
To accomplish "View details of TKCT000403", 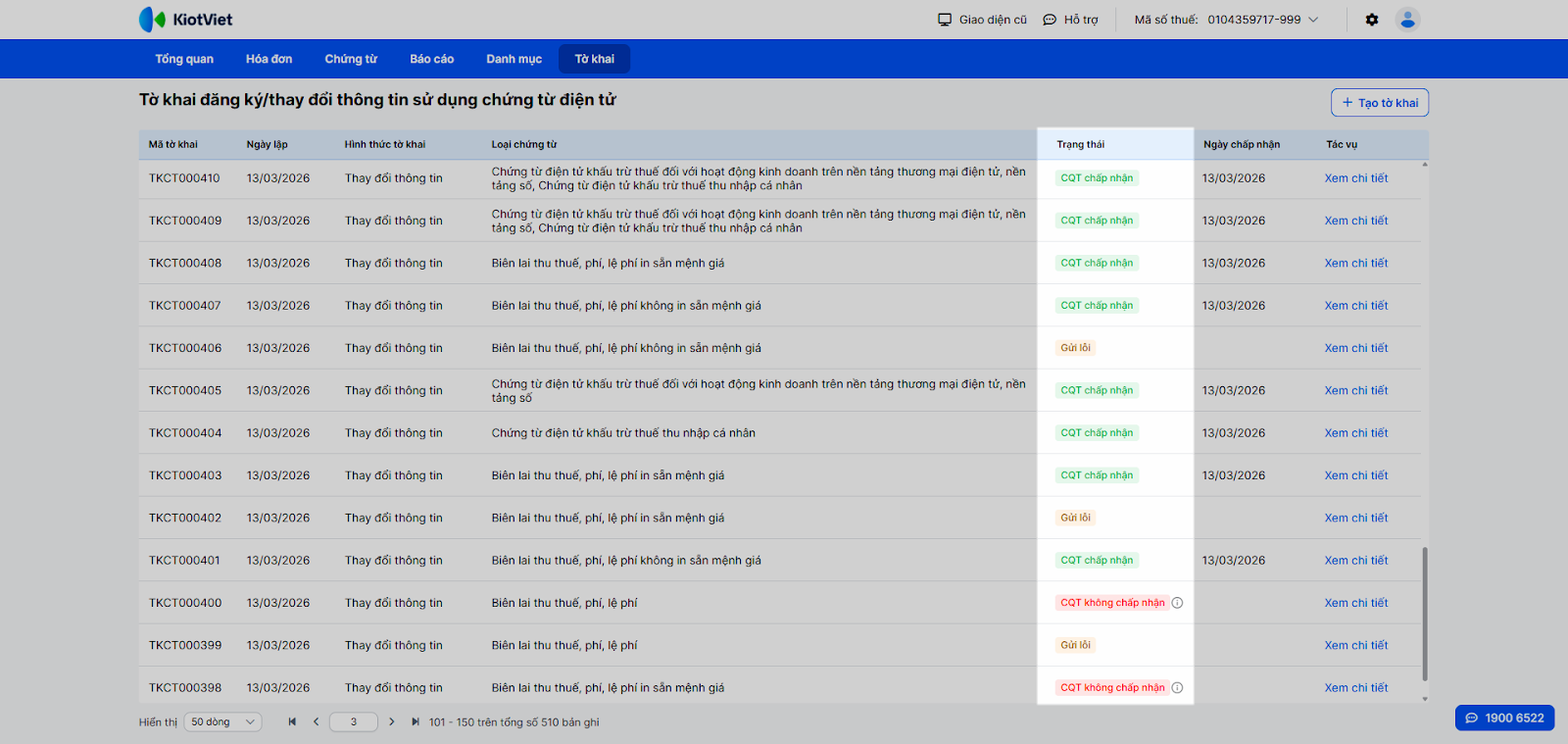I will [1356, 475].
